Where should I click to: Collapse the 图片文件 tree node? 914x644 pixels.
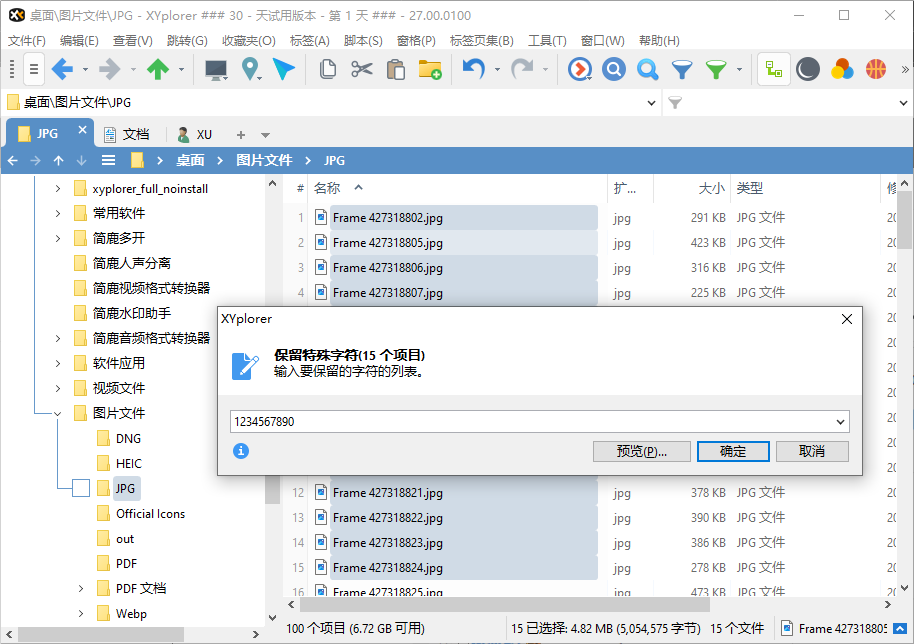[x=59, y=412]
